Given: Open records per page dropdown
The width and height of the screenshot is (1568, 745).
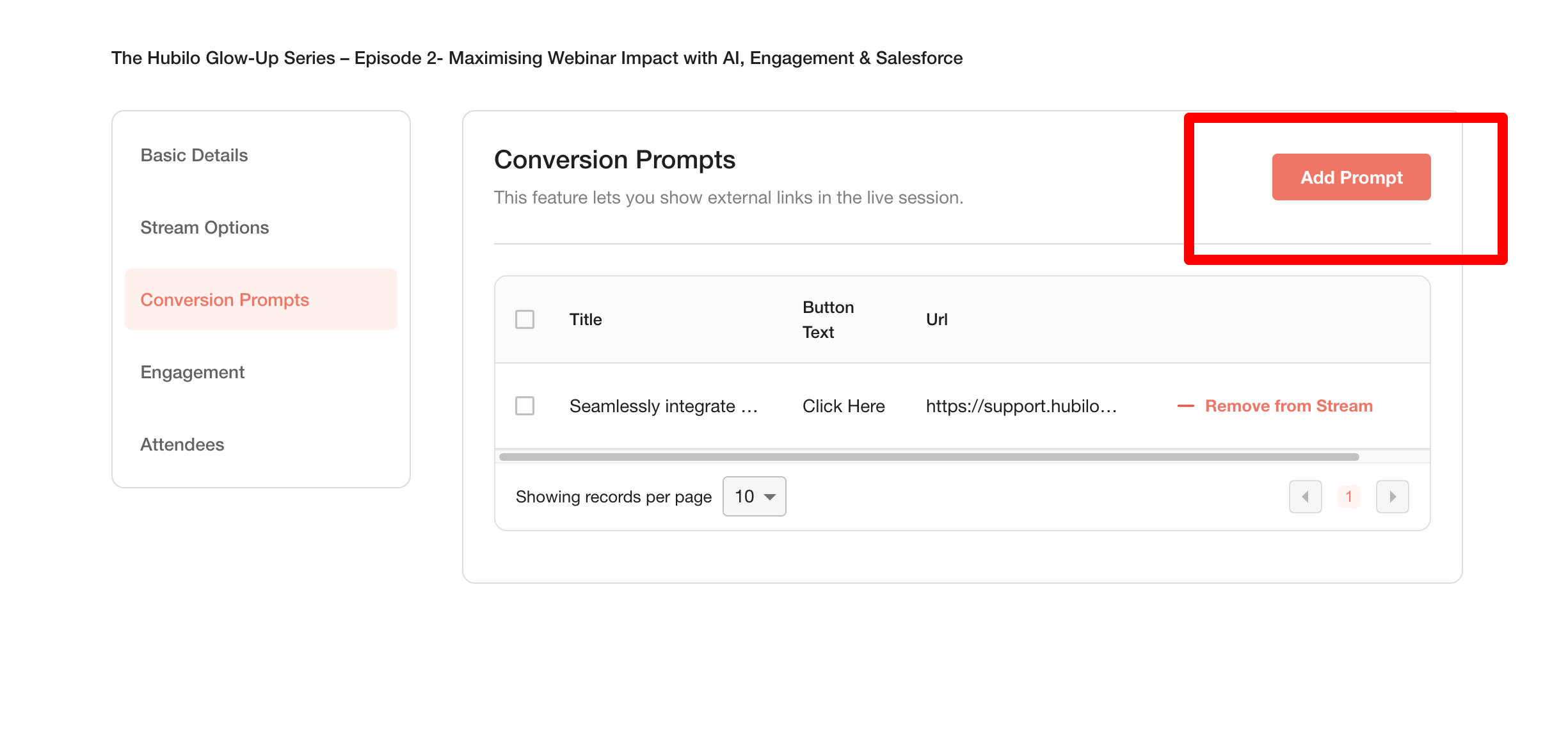Looking at the screenshot, I should point(754,497).
